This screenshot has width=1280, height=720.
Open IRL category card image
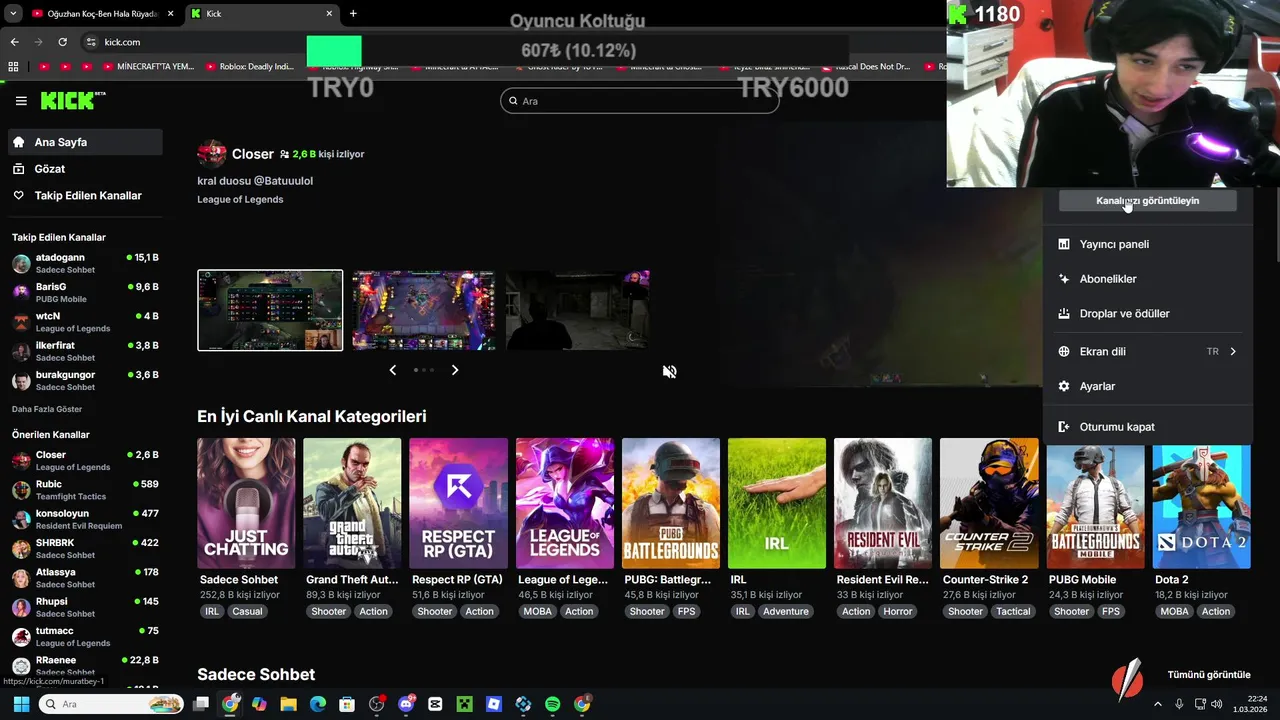[777, 503]
